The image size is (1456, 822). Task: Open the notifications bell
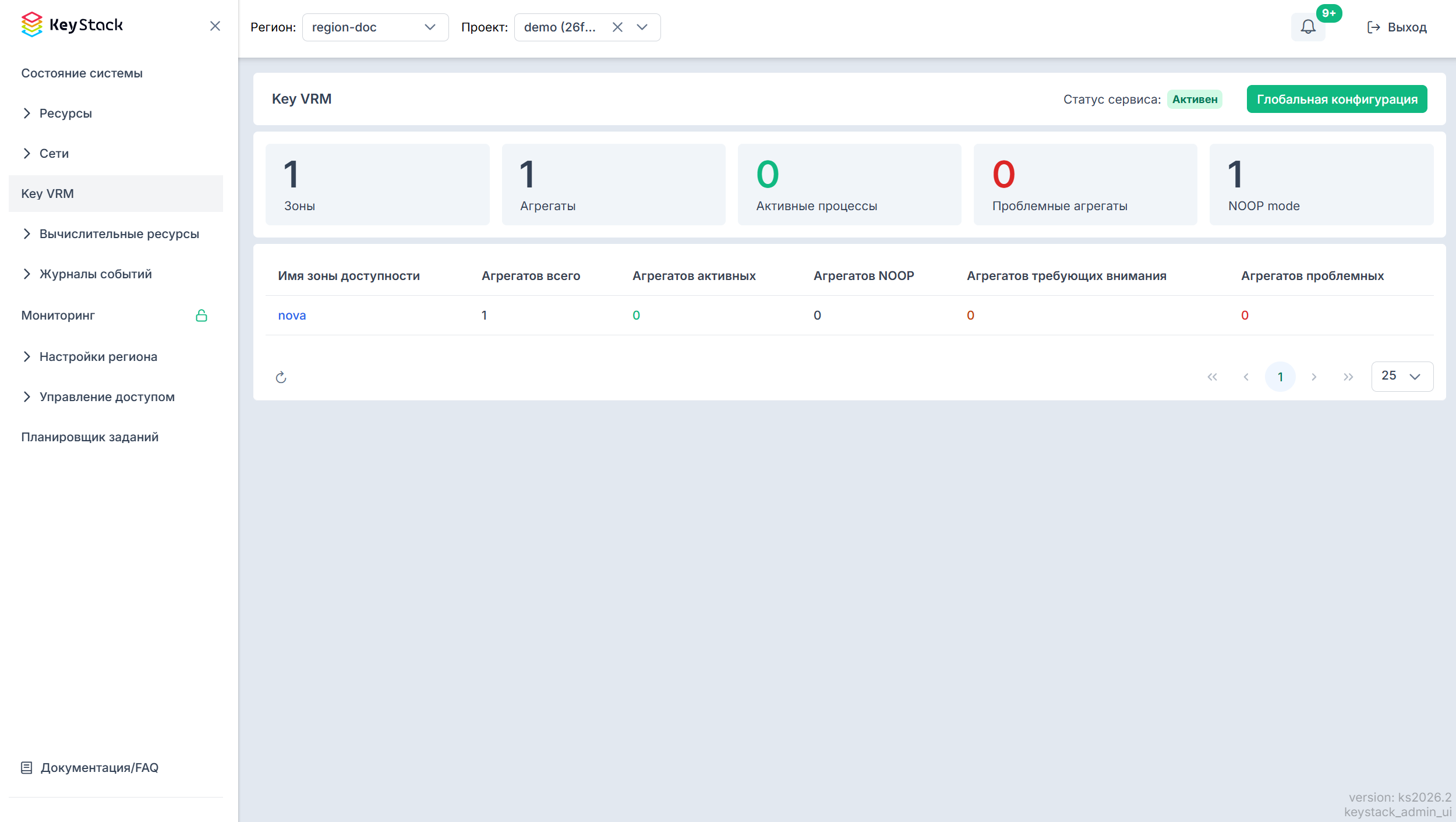point(1308,27)
